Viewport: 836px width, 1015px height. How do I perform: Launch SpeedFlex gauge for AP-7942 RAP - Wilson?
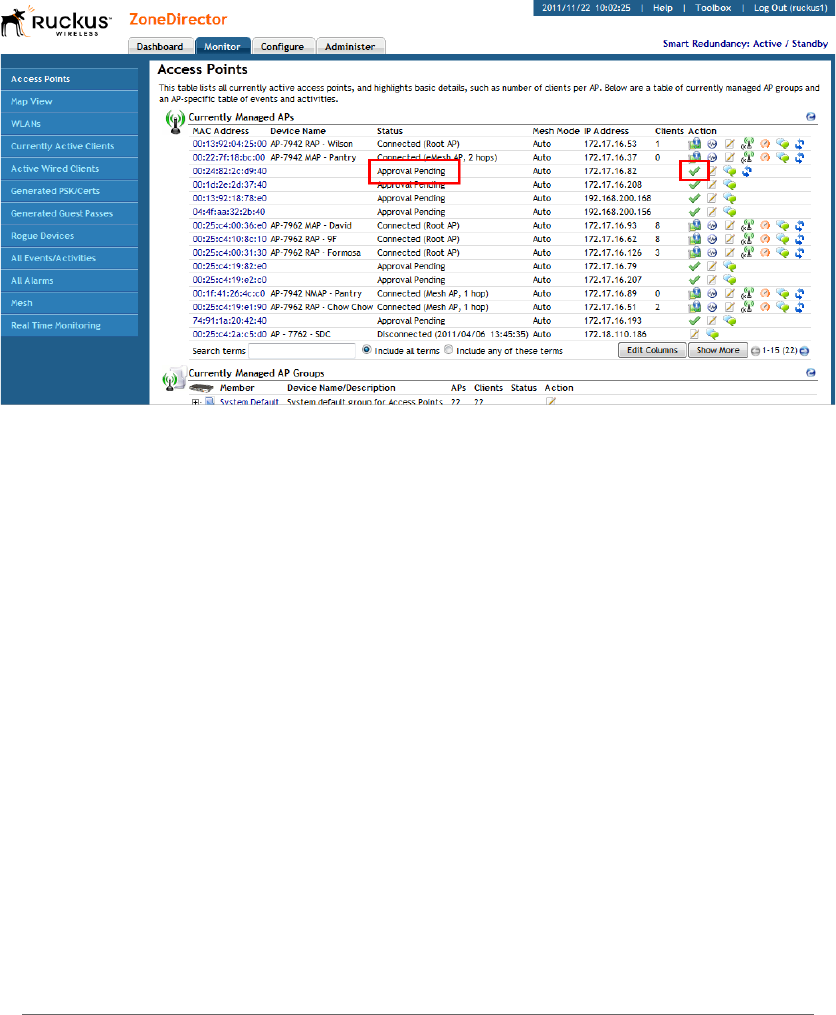coord(765,144)
